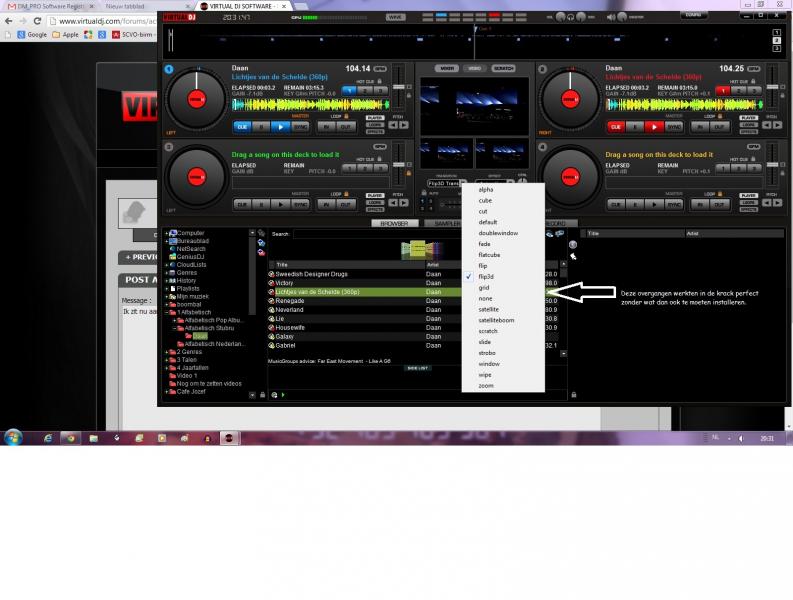Click the Start button on taskbar
793x600 pixels.
pos(13,437)
